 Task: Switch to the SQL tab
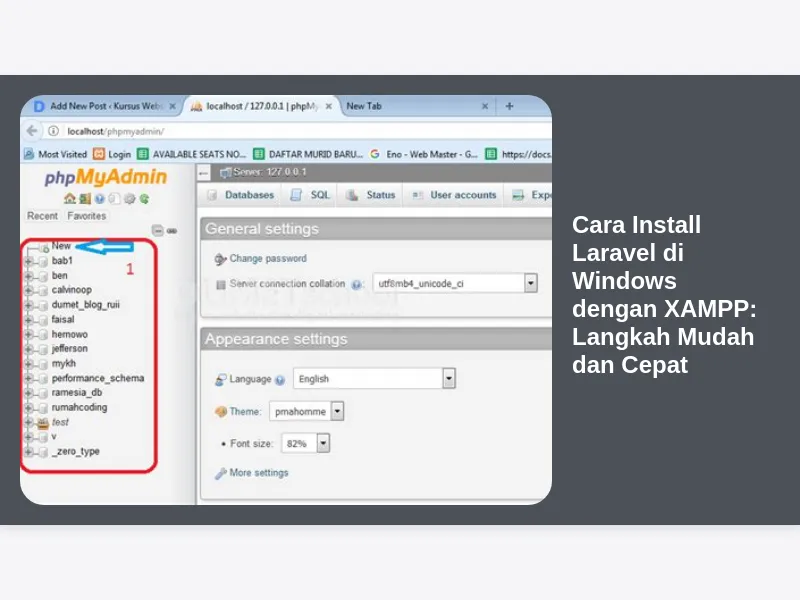pyautogui.click(x=311, y=195)
